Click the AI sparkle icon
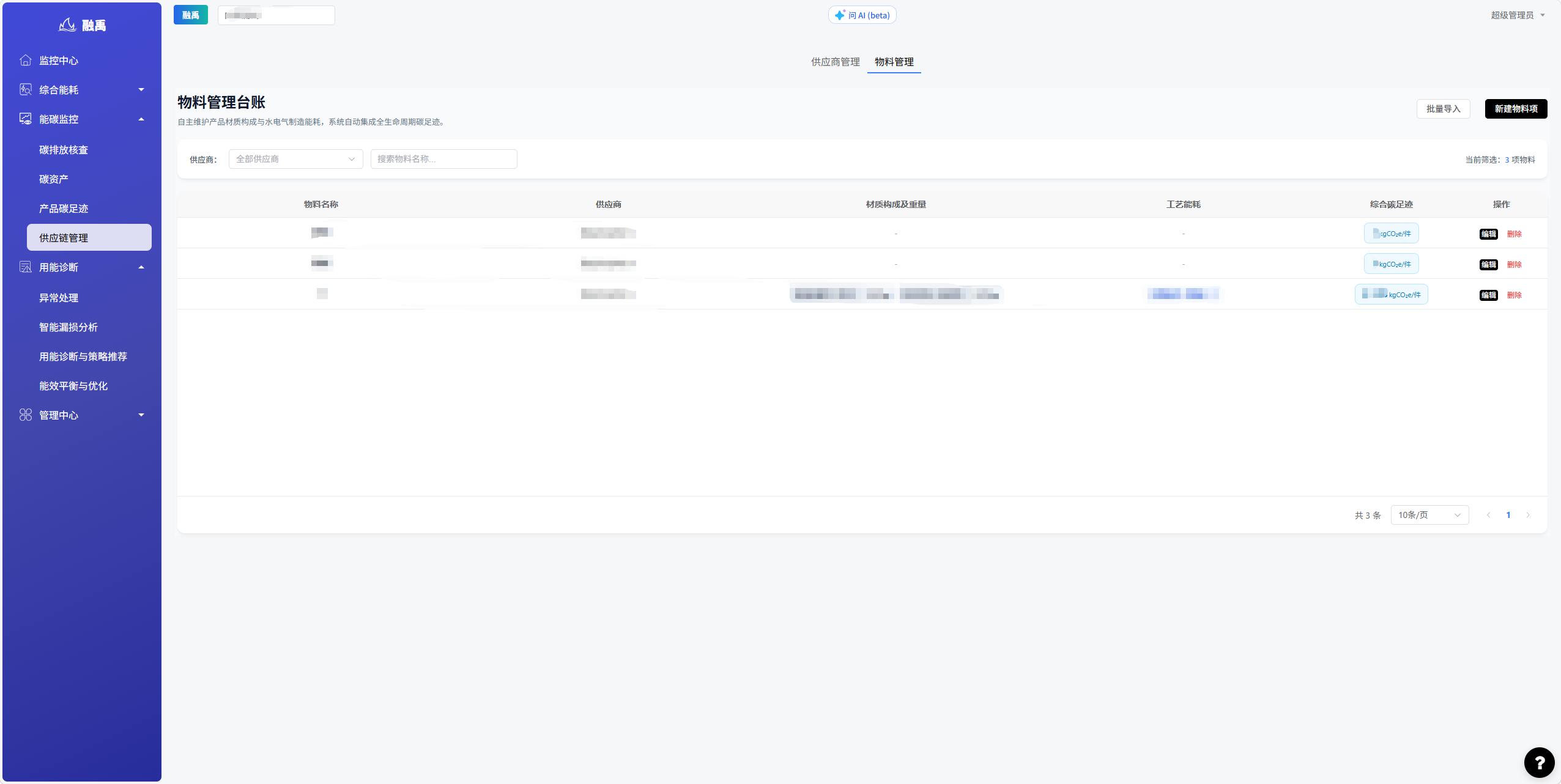The image size is (1561, 784). pyautogui.click(x=840, y=15)
